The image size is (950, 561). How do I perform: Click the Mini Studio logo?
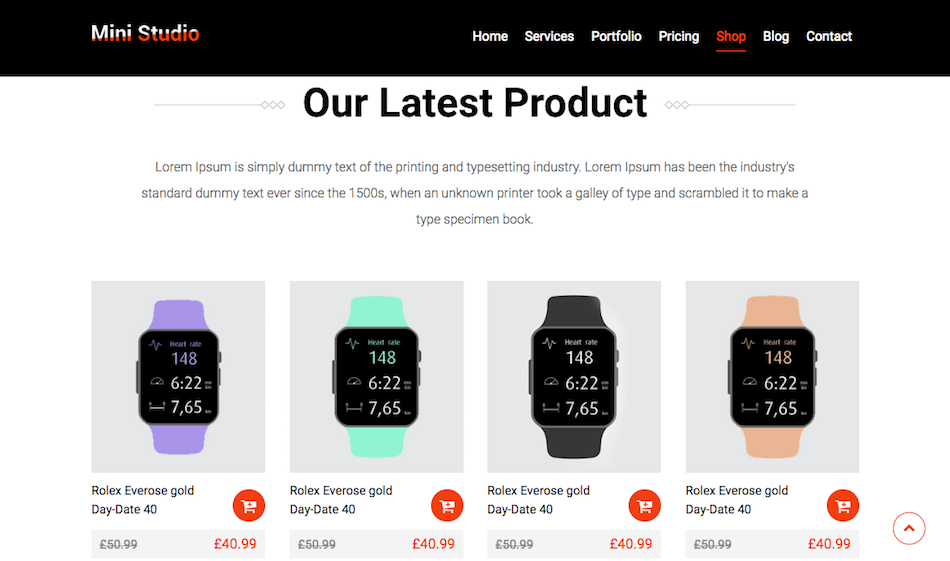coord(145,33)
